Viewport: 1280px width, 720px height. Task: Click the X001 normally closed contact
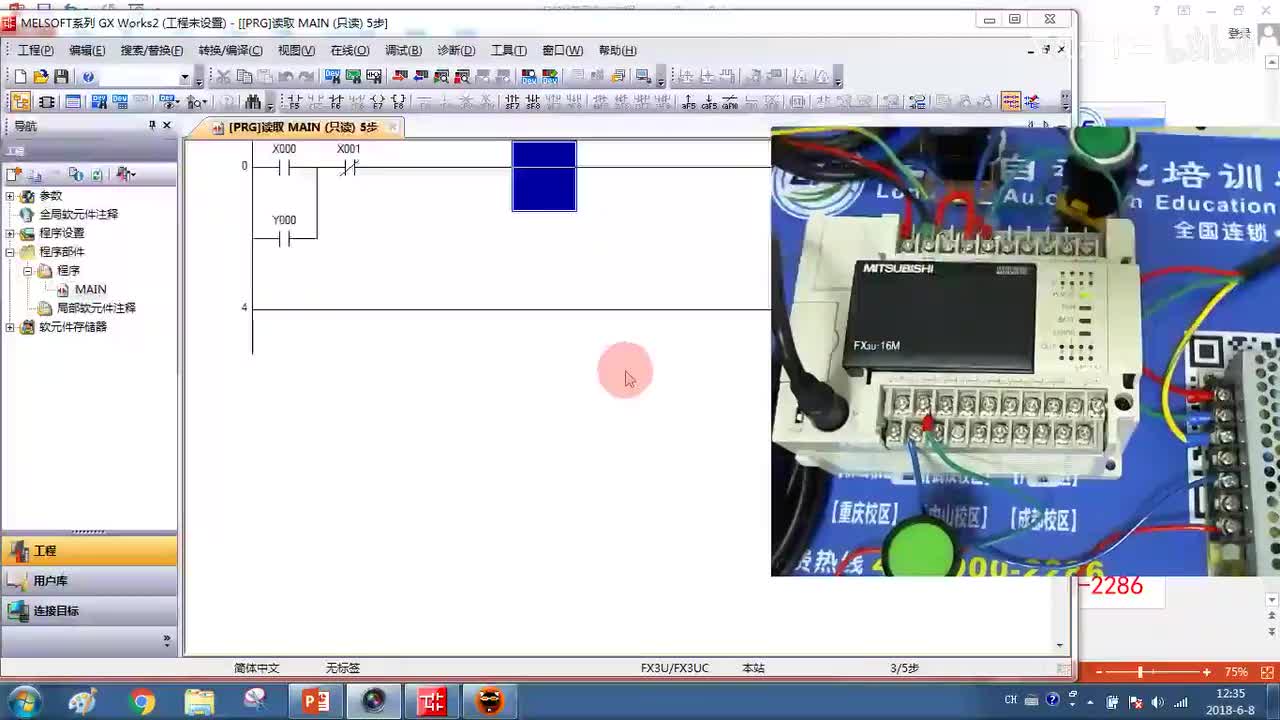pyautogui.click(x=348, y=166)
